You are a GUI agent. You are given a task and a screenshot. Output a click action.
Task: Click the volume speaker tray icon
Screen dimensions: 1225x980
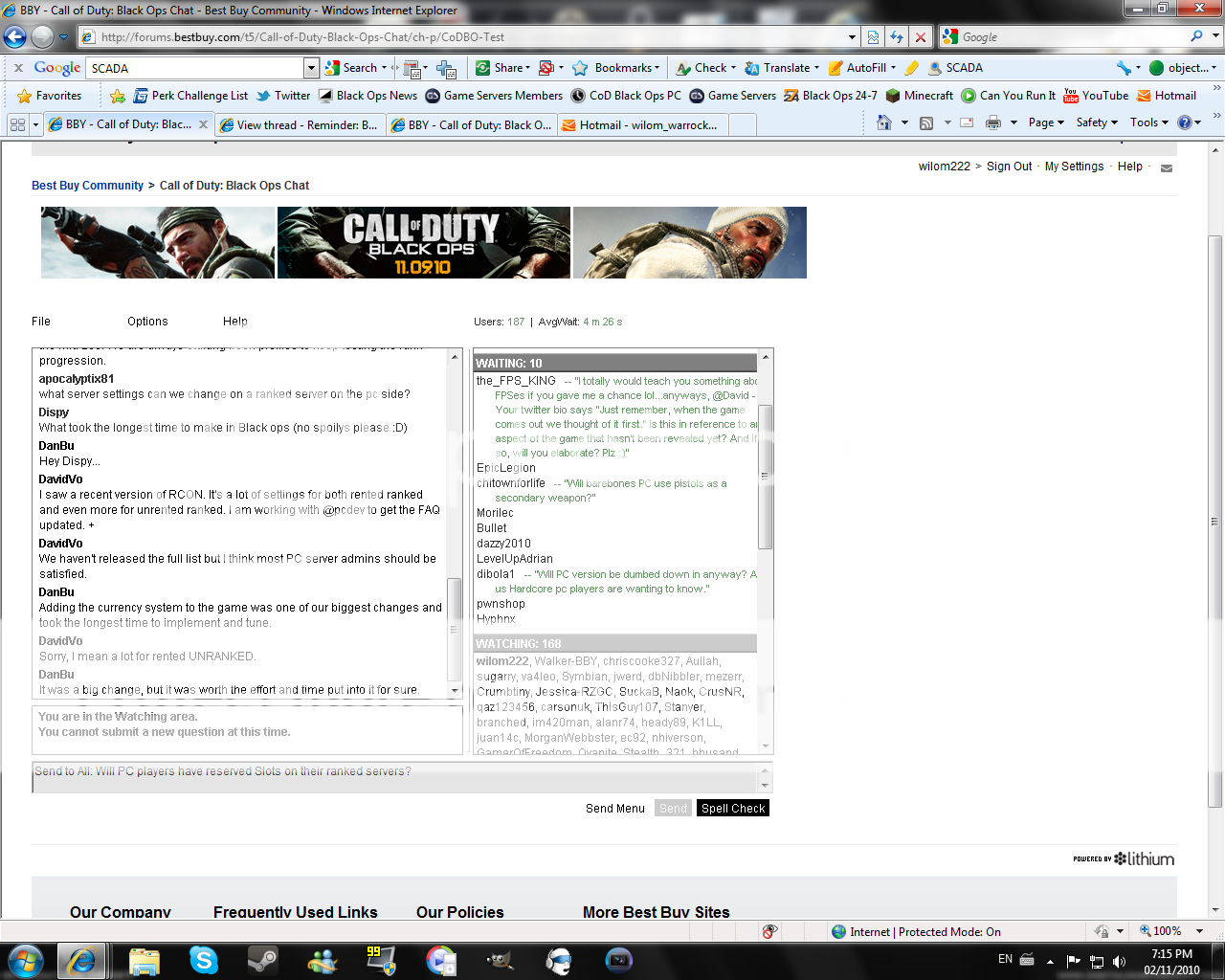1119,961
